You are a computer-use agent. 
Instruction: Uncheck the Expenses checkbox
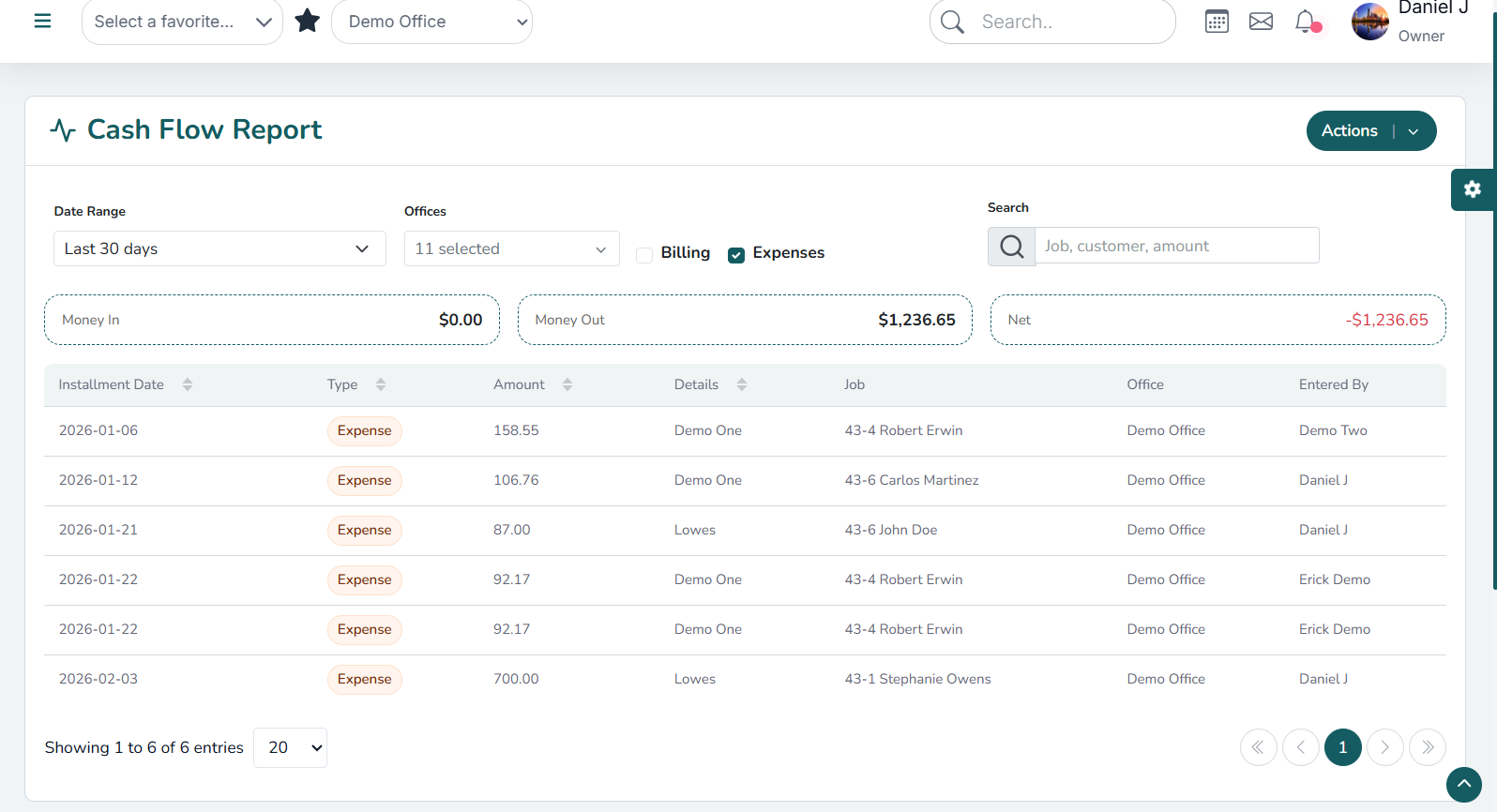[x=736, y=255]
